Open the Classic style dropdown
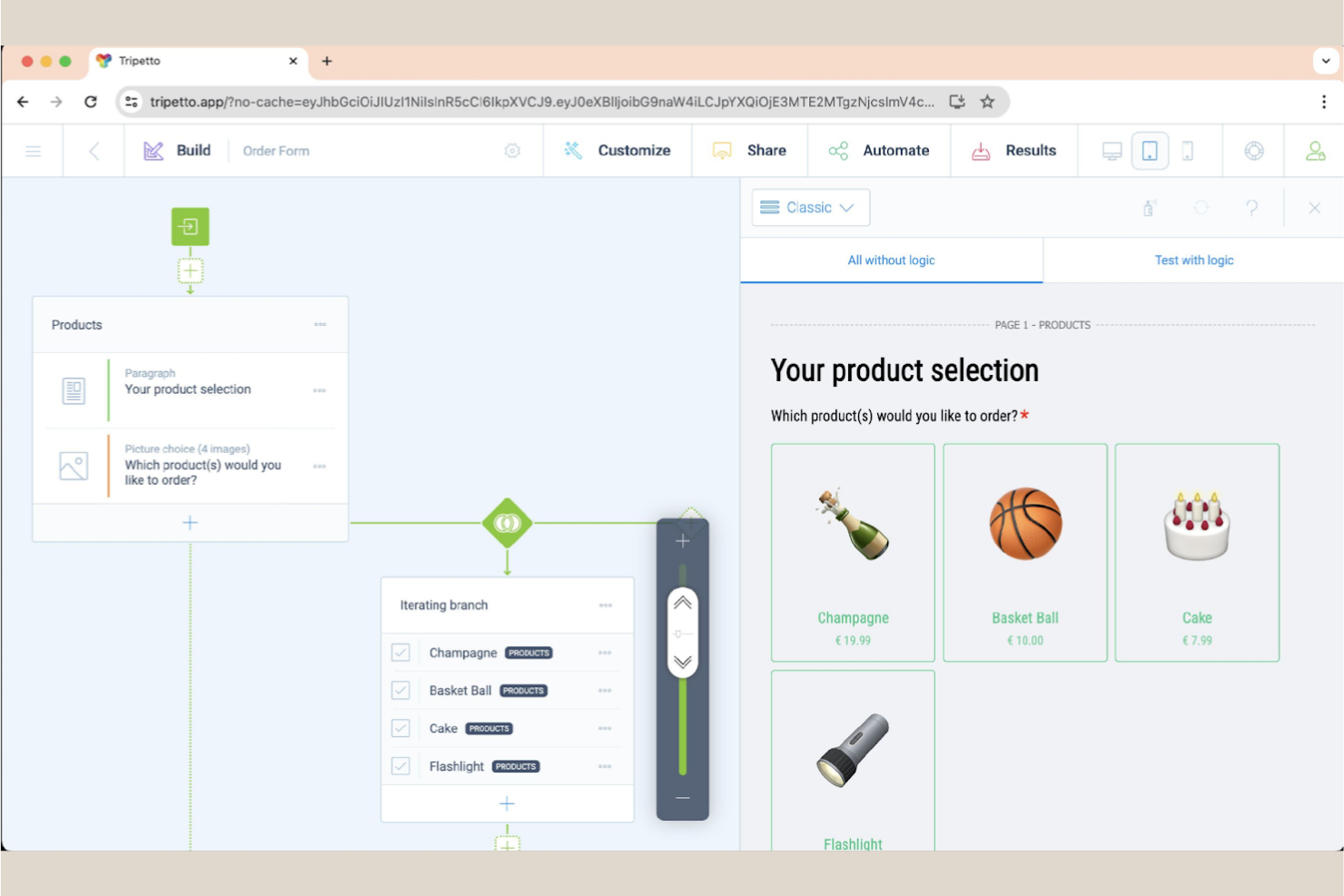This screenshot has height=896, width=1344. [x=810, y=207]
